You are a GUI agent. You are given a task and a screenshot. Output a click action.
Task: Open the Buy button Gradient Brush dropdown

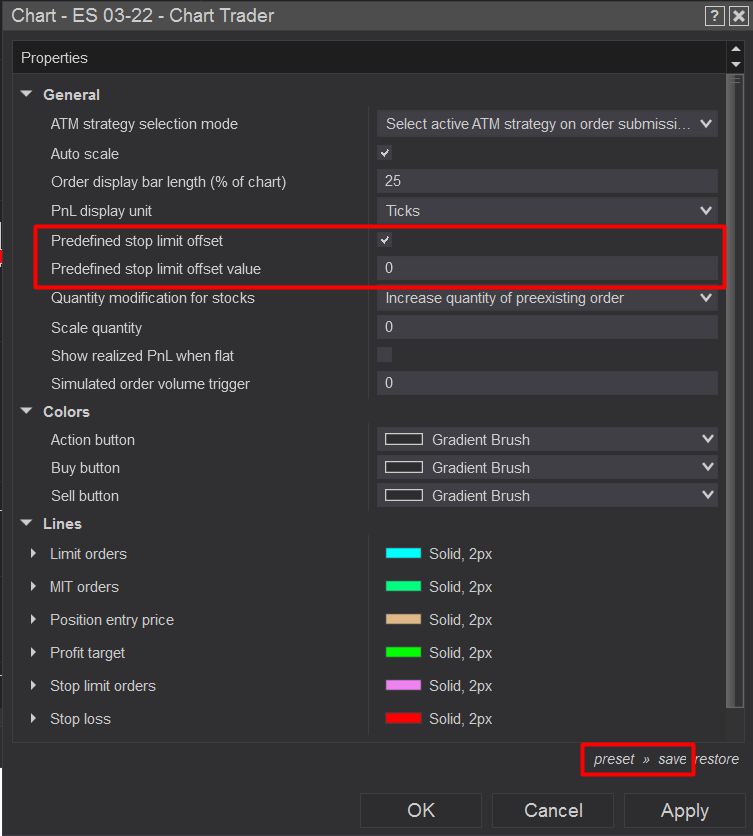coord(548,467)
